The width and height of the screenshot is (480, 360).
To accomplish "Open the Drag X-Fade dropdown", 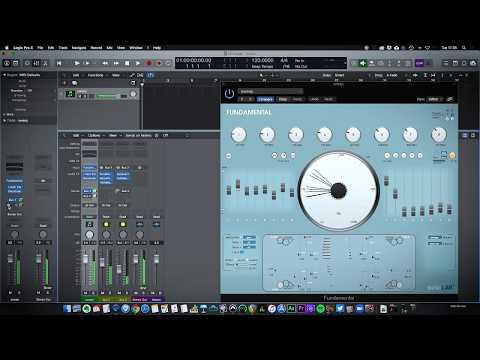I will click(392, 75).
